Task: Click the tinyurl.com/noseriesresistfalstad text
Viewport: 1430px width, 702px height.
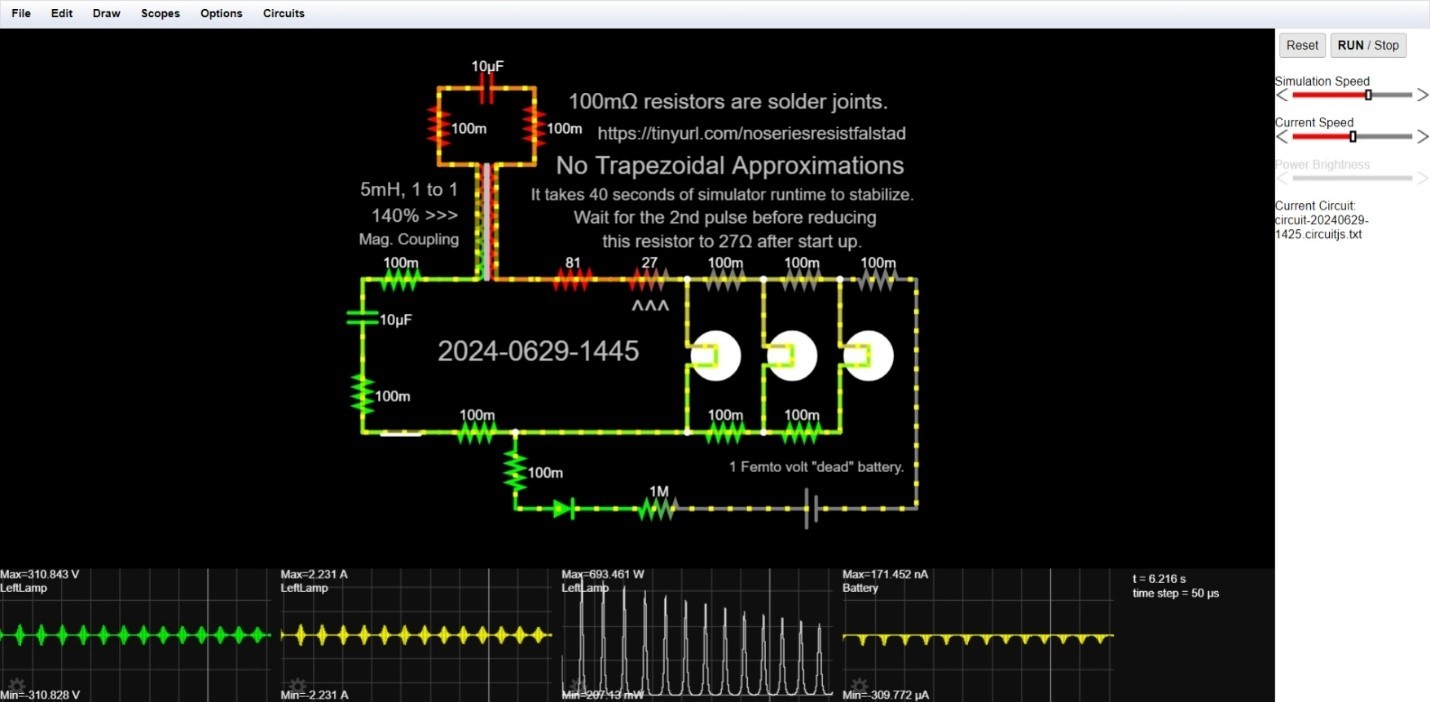Action: tap(752, 133)
